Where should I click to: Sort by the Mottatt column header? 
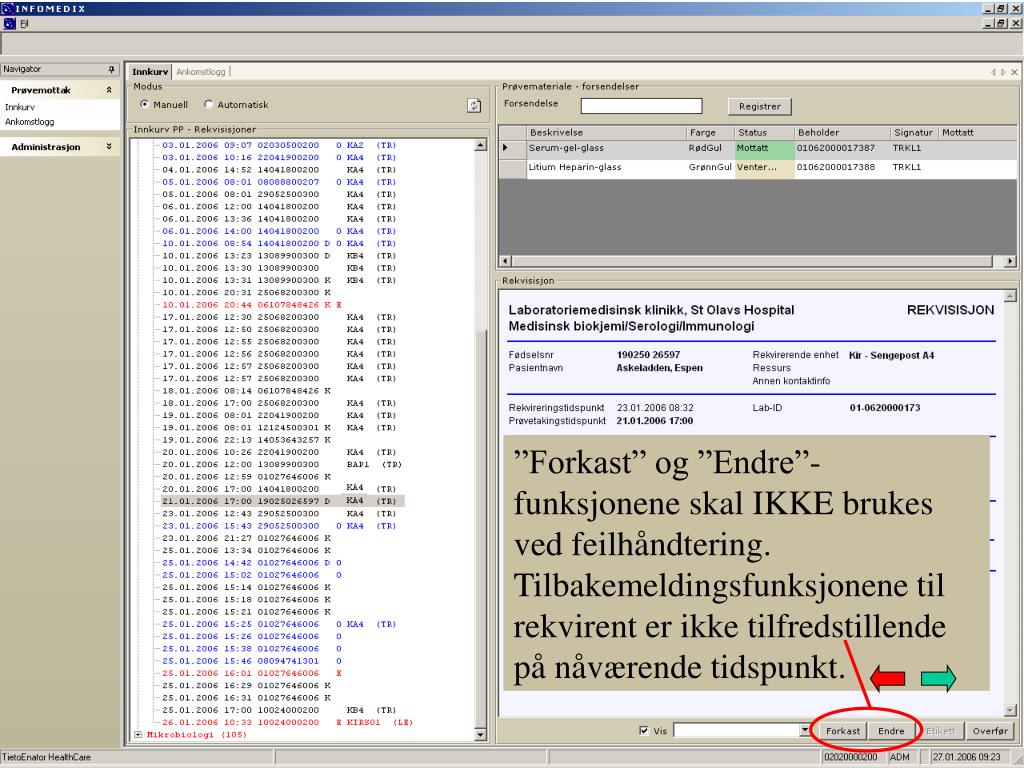click(x=978, y=133)
